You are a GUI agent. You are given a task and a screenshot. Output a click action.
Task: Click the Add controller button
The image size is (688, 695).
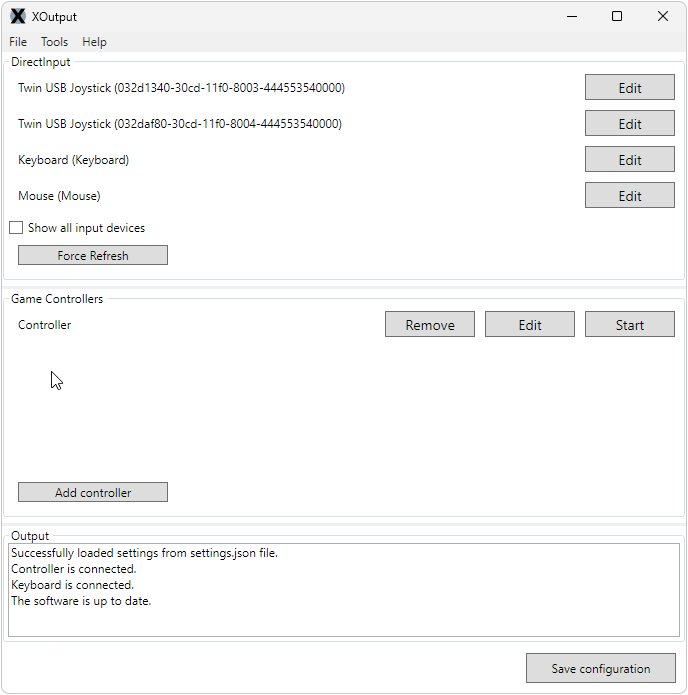(93, 492)
